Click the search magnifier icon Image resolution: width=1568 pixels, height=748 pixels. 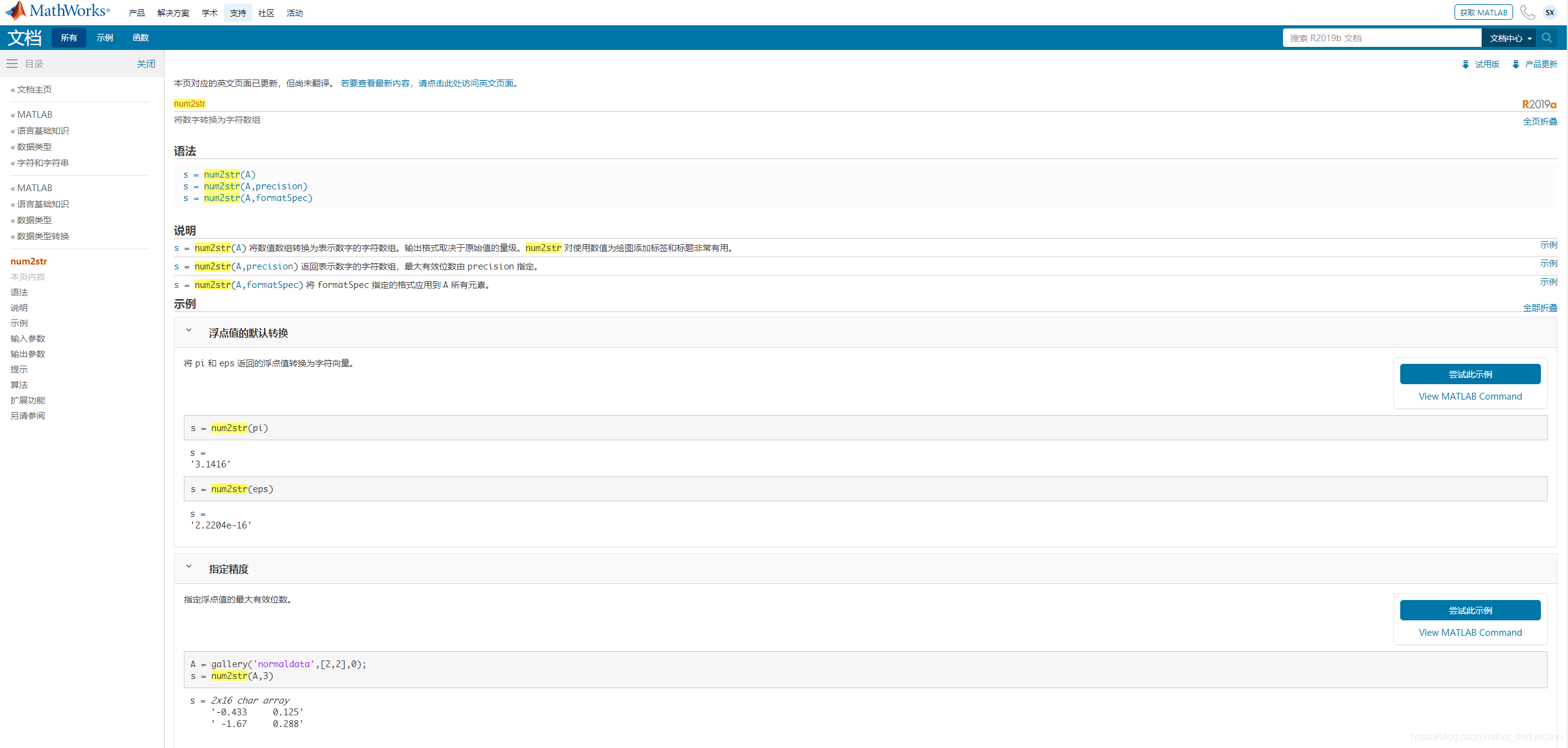point(1546,38)
